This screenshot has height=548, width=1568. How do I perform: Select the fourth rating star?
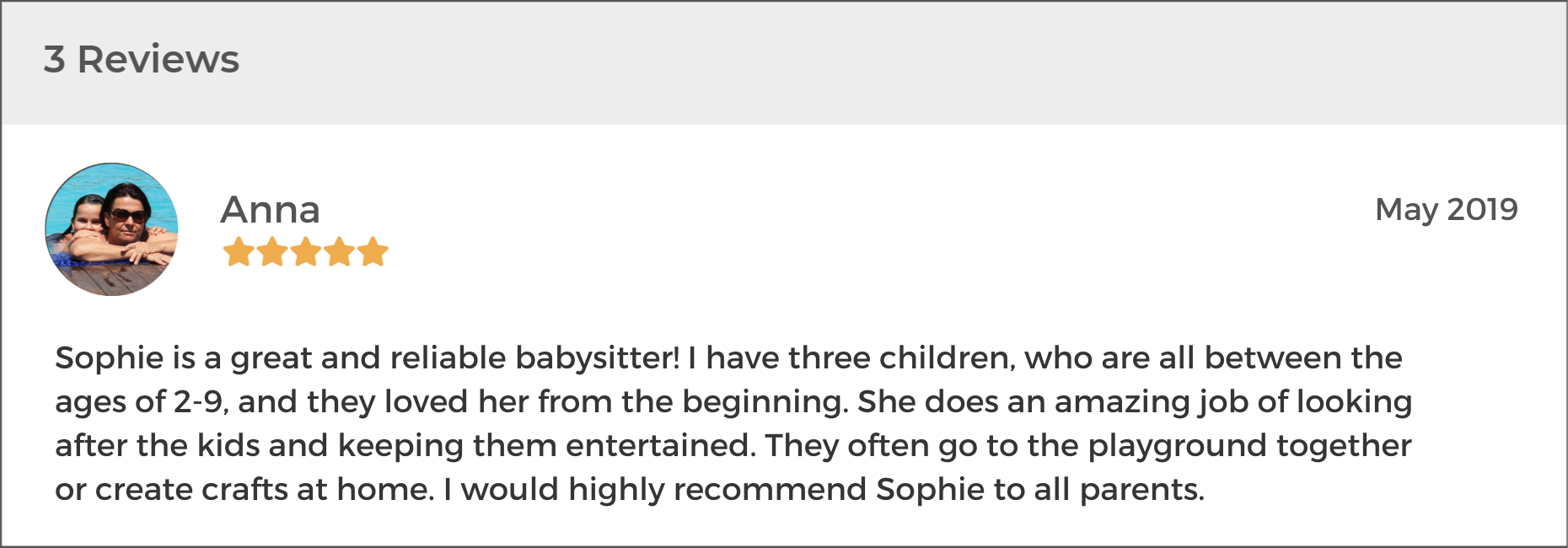pos(339,251)
